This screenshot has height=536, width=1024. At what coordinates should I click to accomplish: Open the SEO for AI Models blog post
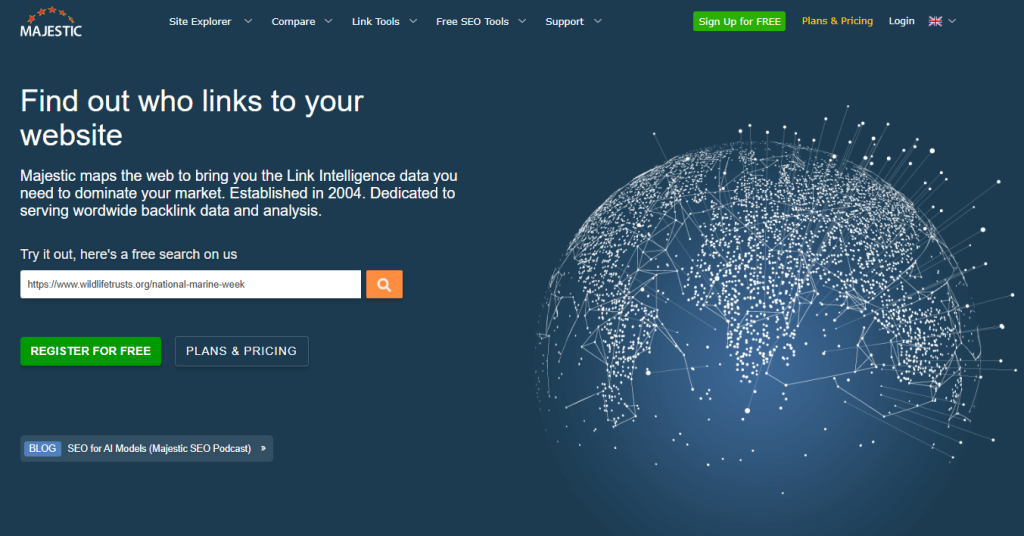click(159, 449)
